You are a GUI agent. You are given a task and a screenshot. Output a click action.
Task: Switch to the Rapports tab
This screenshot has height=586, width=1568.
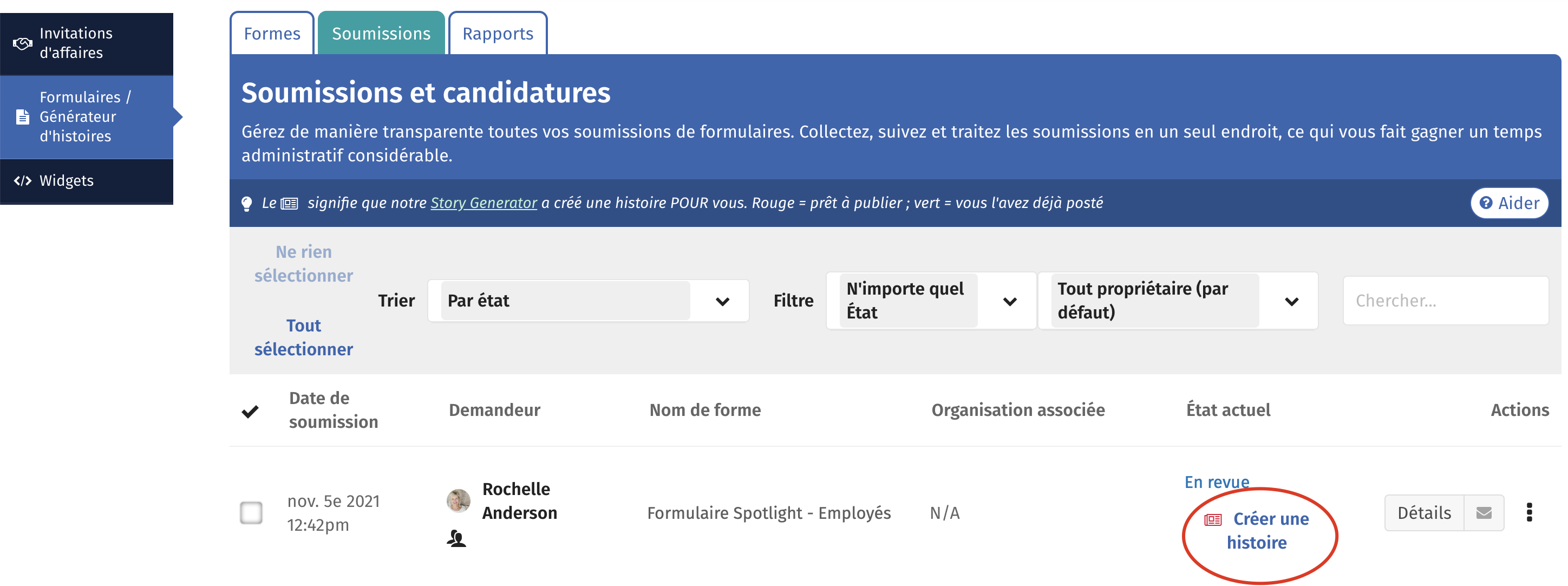pyautogui.click(x=497, y=34)
